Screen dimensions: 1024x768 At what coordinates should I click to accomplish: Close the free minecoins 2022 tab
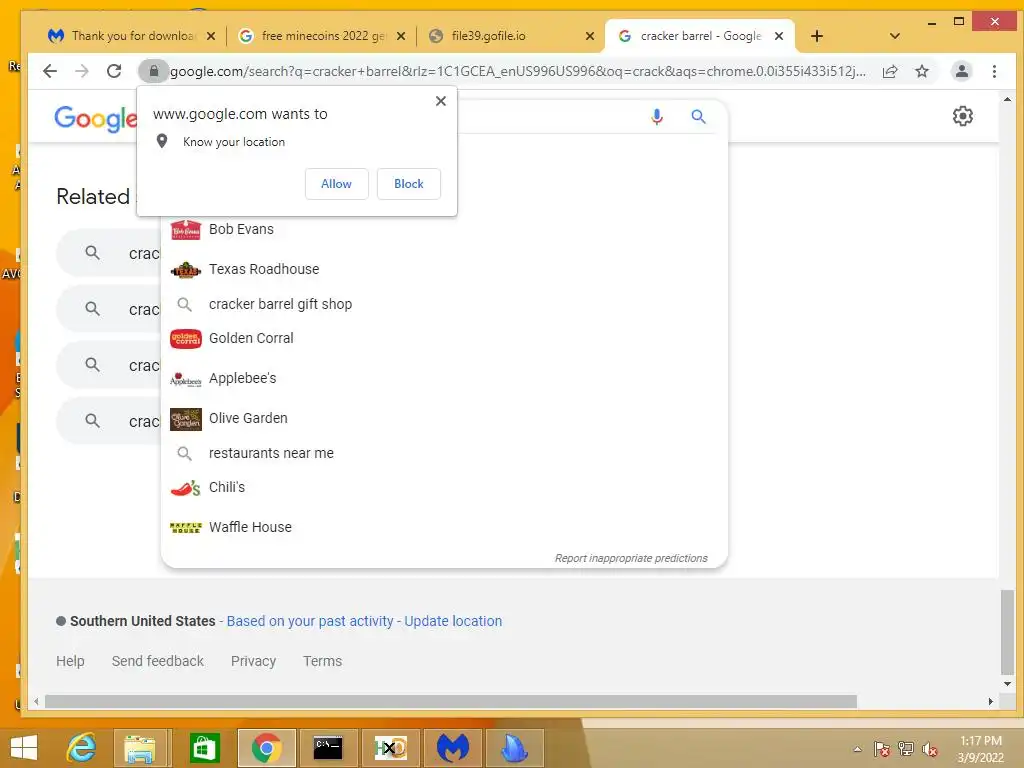pos(401,36)
